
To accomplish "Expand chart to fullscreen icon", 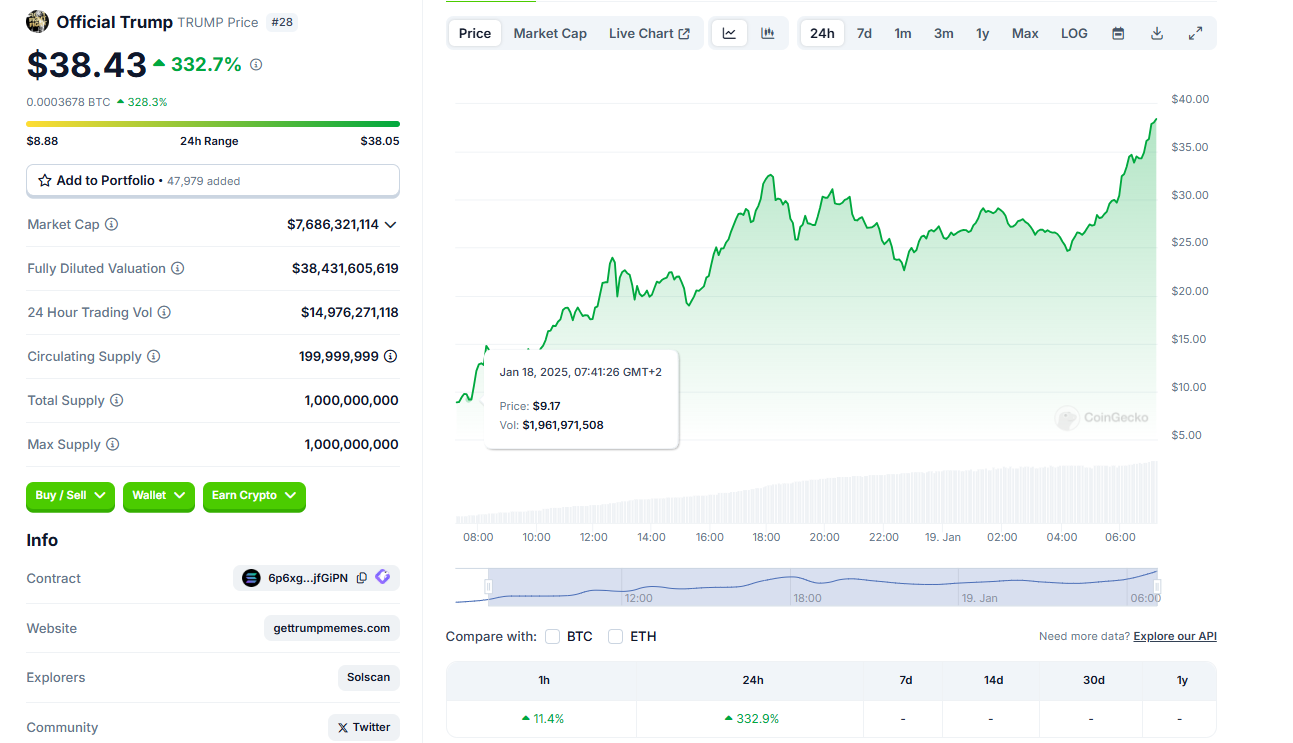I will point(1195,33).
